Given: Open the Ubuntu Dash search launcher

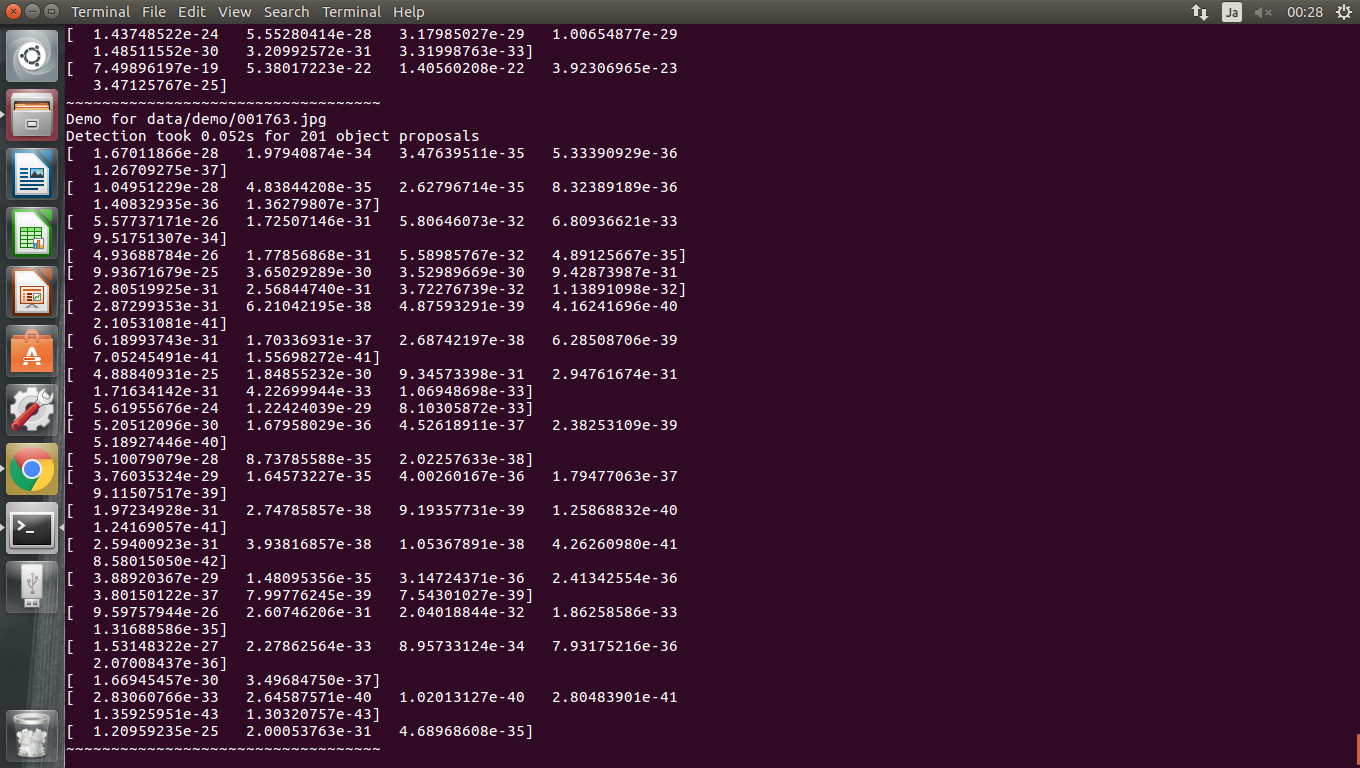Looking at the screenshot, I should [32, 56].
